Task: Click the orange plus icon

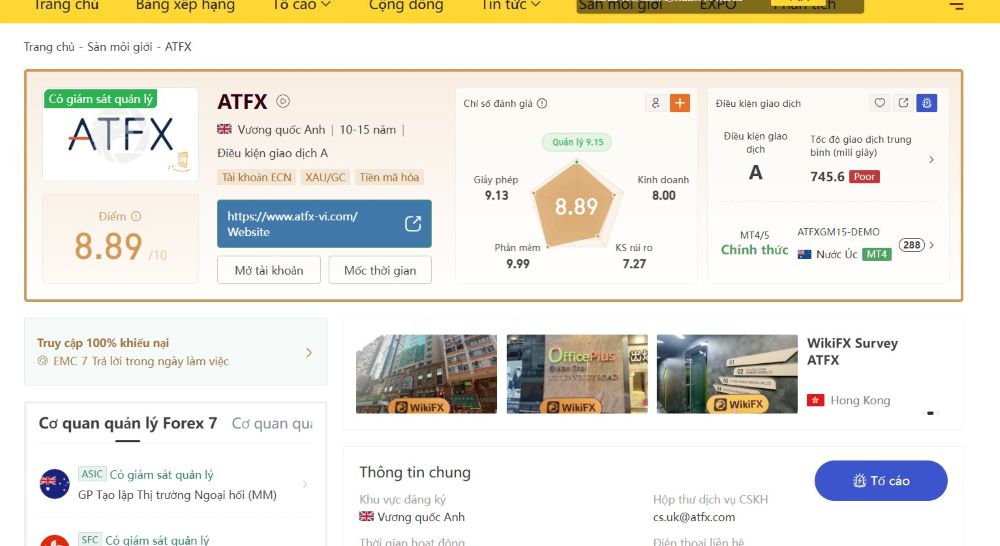Action: [680, 103]
